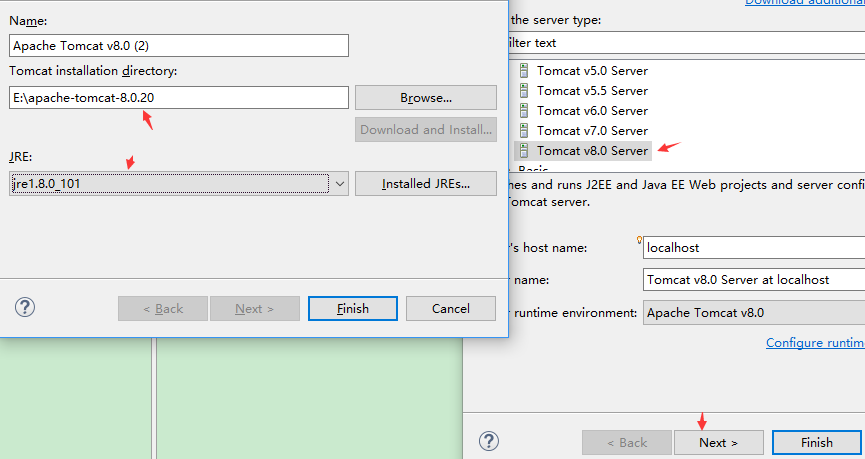Screen dimensions: 865x459
Task: Click the server icon beside Tomcat v7.0 Server
Action: pyautogui.click(x=524, y=131)
